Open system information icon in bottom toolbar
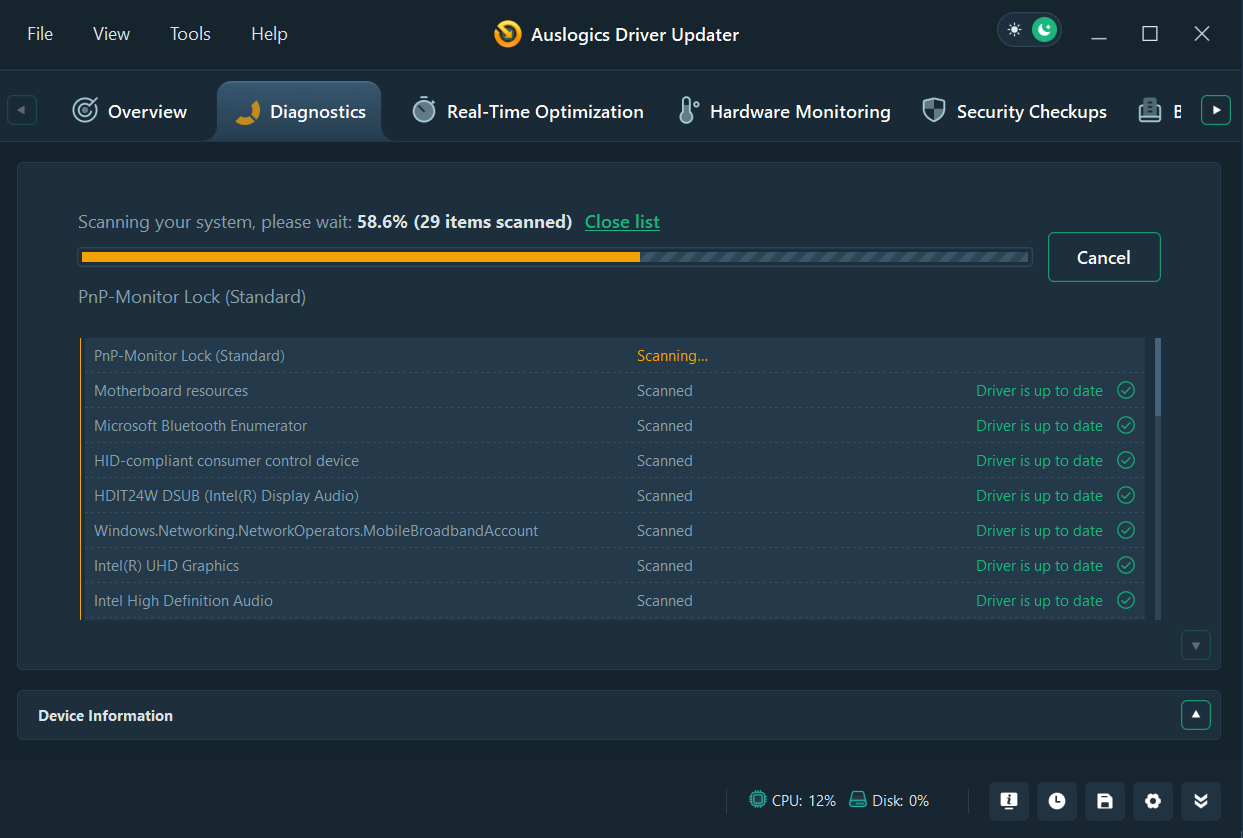 [1009, 801]
